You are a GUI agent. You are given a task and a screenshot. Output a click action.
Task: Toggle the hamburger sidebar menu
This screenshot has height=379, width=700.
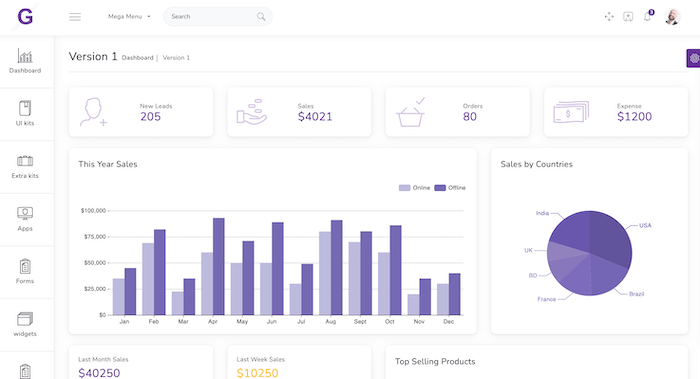(x=75, y=17)
